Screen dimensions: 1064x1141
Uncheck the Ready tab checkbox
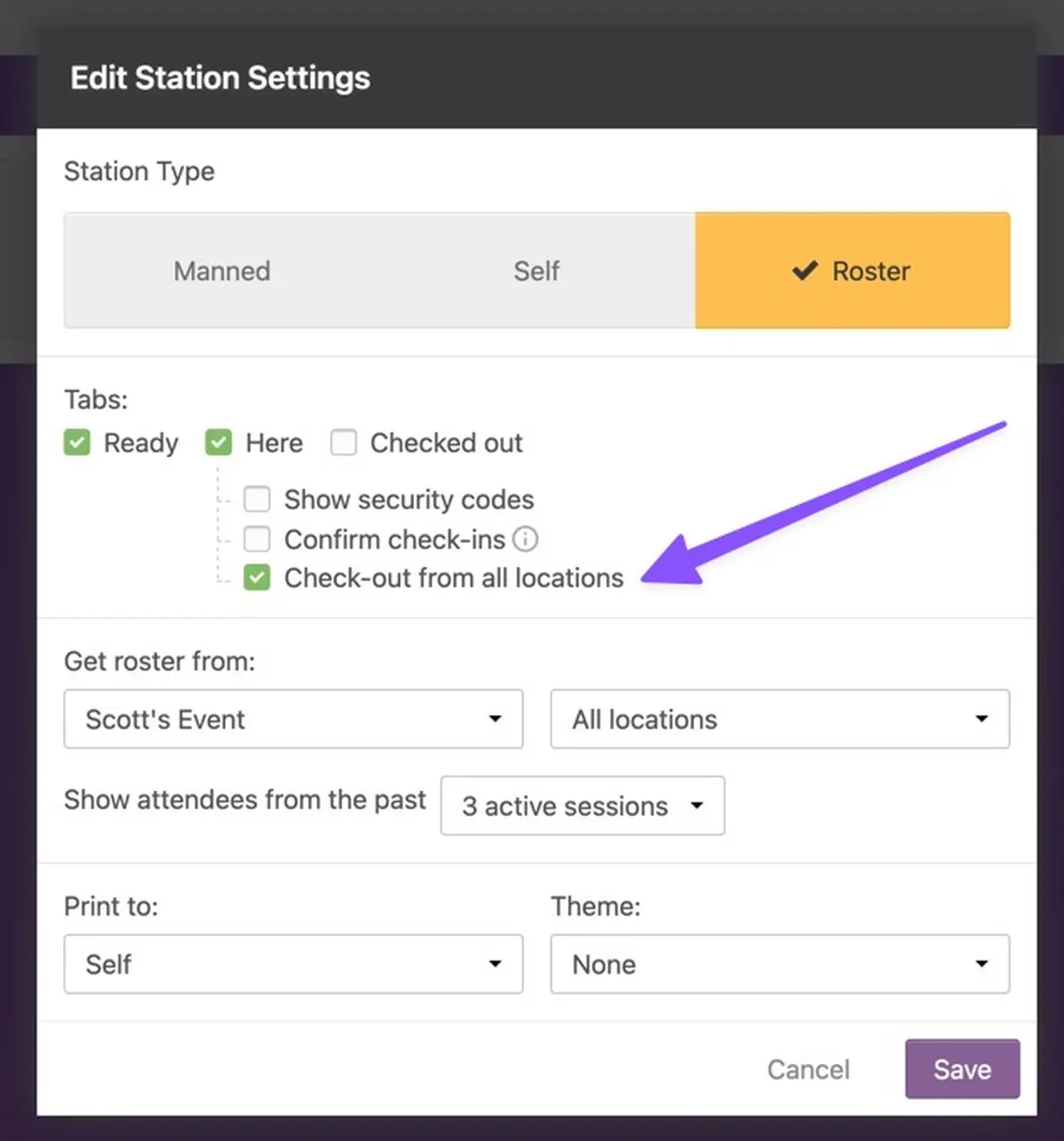77,442
